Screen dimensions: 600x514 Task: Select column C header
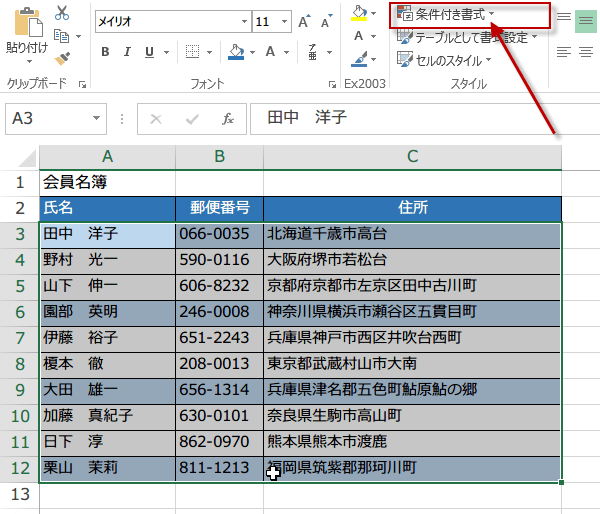tap(412, 156)
